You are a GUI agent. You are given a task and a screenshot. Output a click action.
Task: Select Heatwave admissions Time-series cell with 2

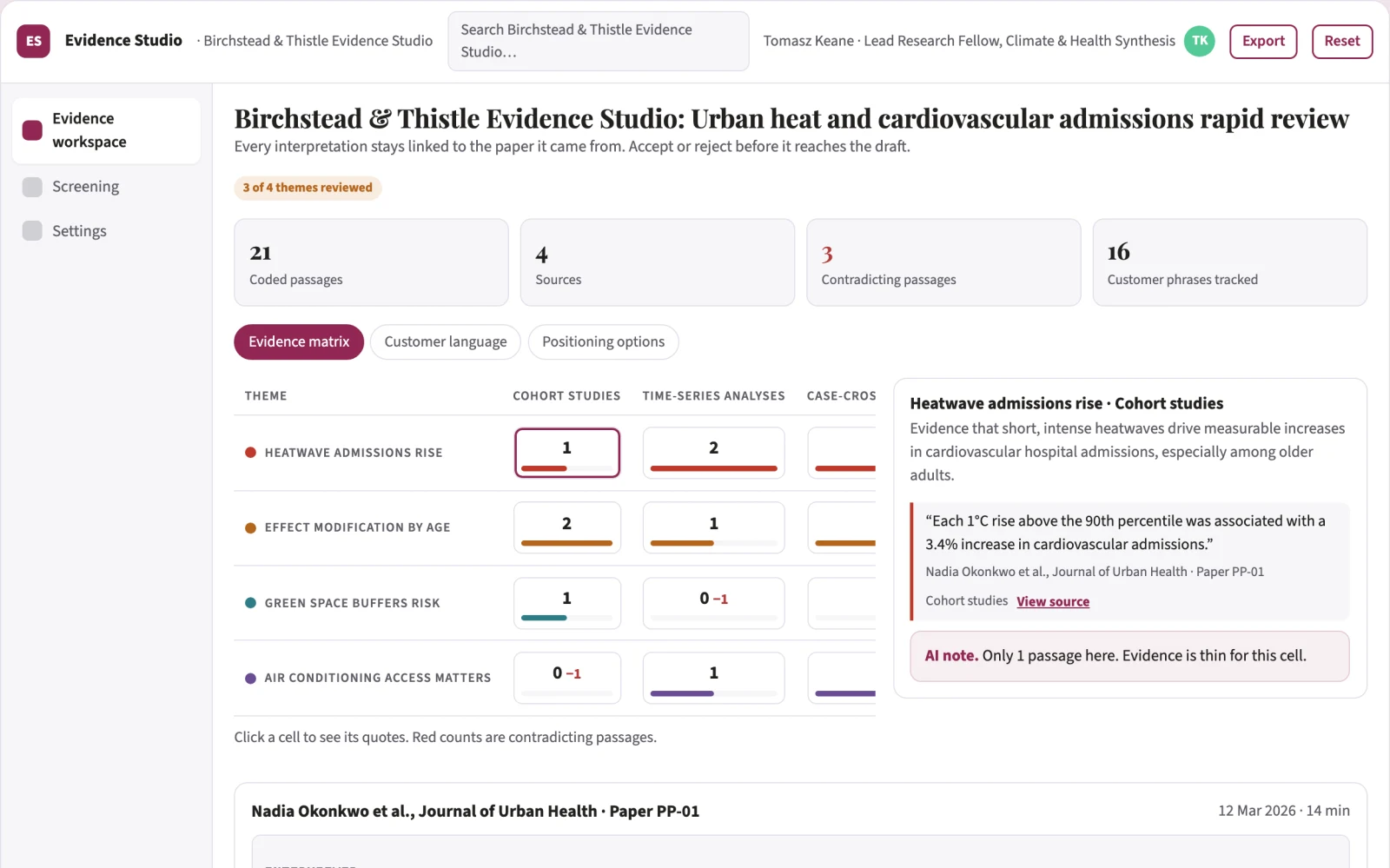[714, 453]
